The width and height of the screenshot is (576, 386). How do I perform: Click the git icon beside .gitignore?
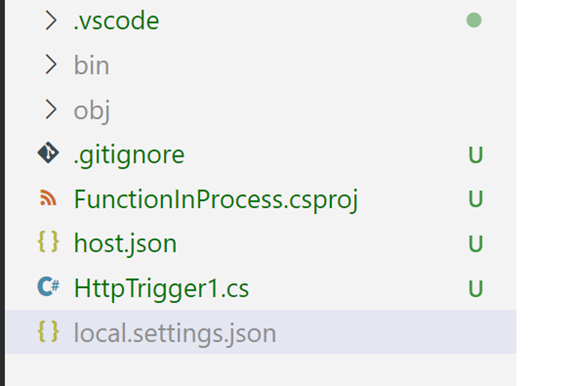pyautogui.click(x=48, y=153)
